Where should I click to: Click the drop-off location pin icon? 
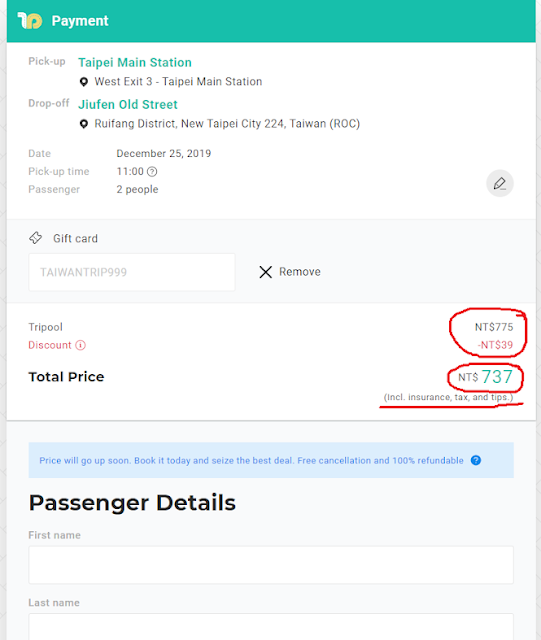tap(84, 124)
